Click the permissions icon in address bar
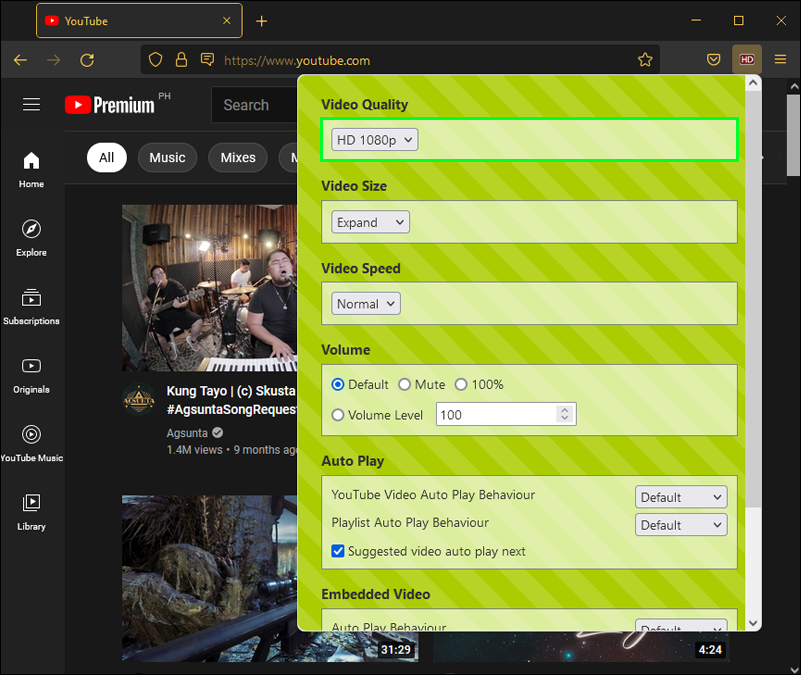Image resolution: width=801 pixels, height=675 pixels. click(207, 60)
